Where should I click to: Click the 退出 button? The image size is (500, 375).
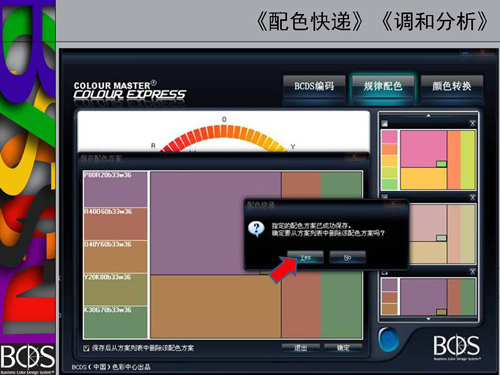[301, 348]
